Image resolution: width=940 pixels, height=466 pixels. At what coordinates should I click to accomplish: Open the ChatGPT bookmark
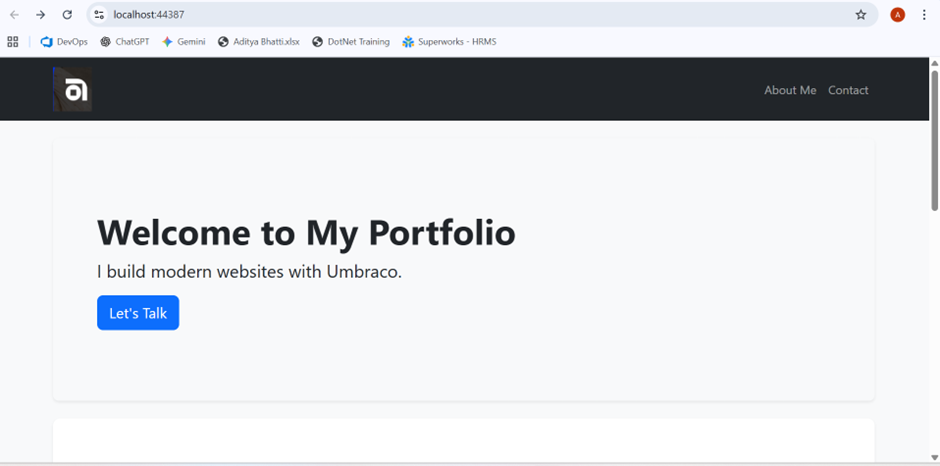coord(125,42)
